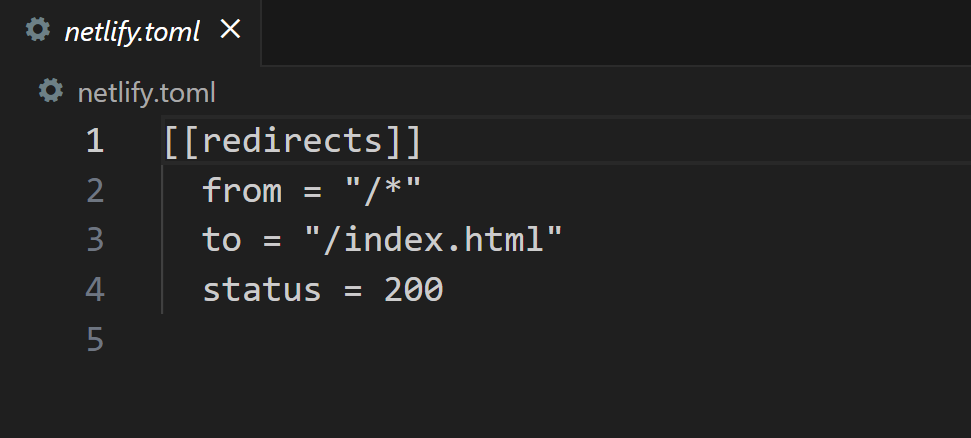Click the indent guide line beside line 3

click(162, 240)
